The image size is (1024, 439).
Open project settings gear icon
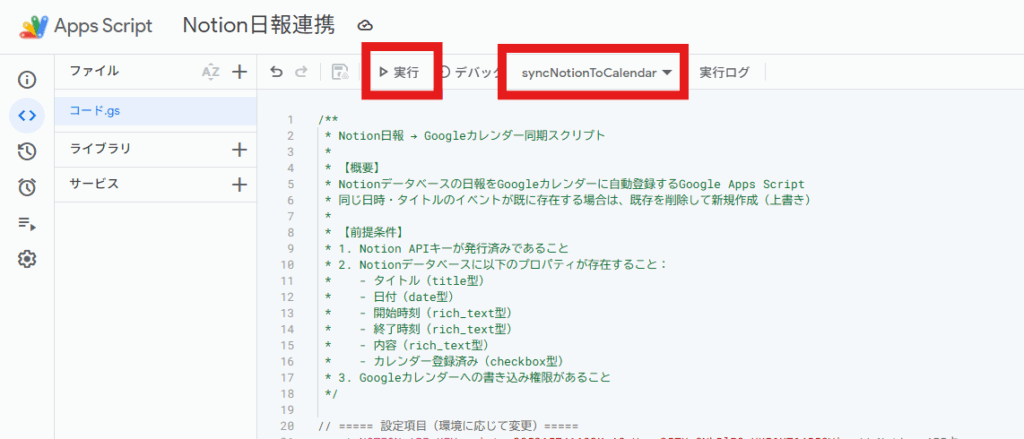(27, 259)
